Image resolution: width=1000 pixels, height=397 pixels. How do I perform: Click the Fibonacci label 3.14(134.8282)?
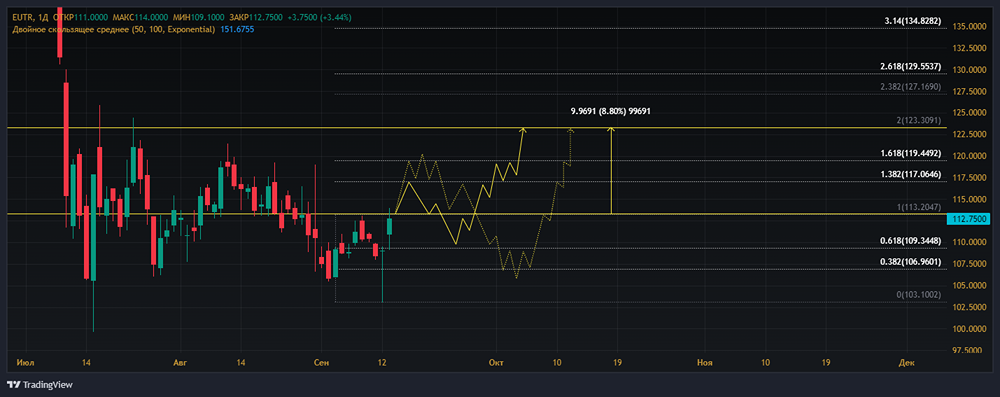point(913,22)
